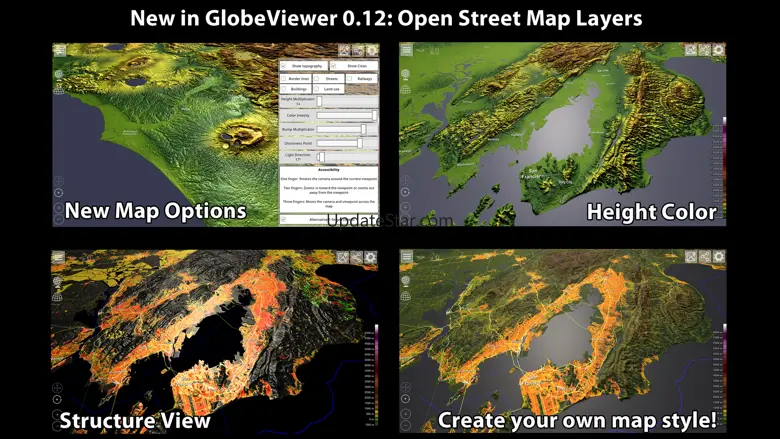Click the height legend bar in Height Color view

point(724,168)
